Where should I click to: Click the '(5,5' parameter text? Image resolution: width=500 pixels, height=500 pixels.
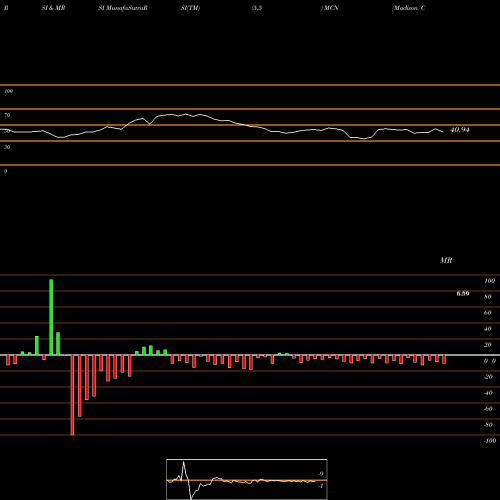point(257,8)
